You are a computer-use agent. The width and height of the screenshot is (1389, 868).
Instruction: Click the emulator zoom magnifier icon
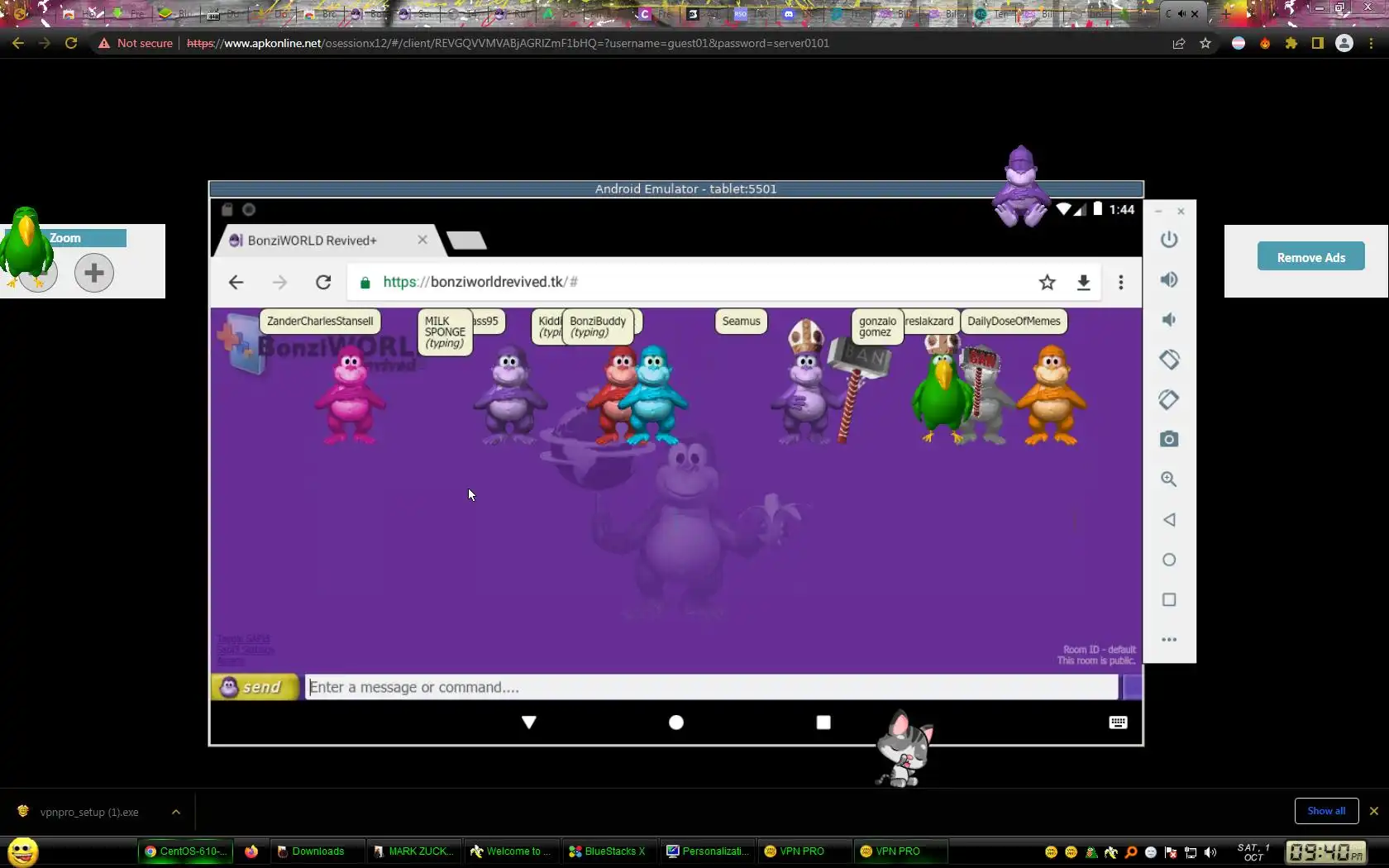(x=1168, y=479)
